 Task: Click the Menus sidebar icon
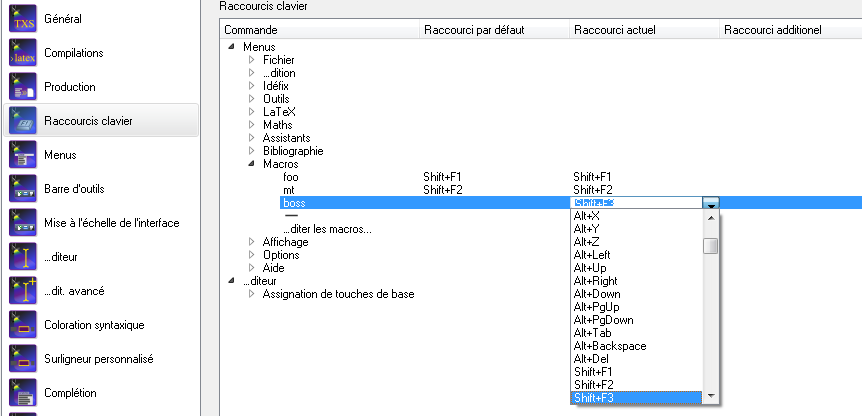coord(23,155)
